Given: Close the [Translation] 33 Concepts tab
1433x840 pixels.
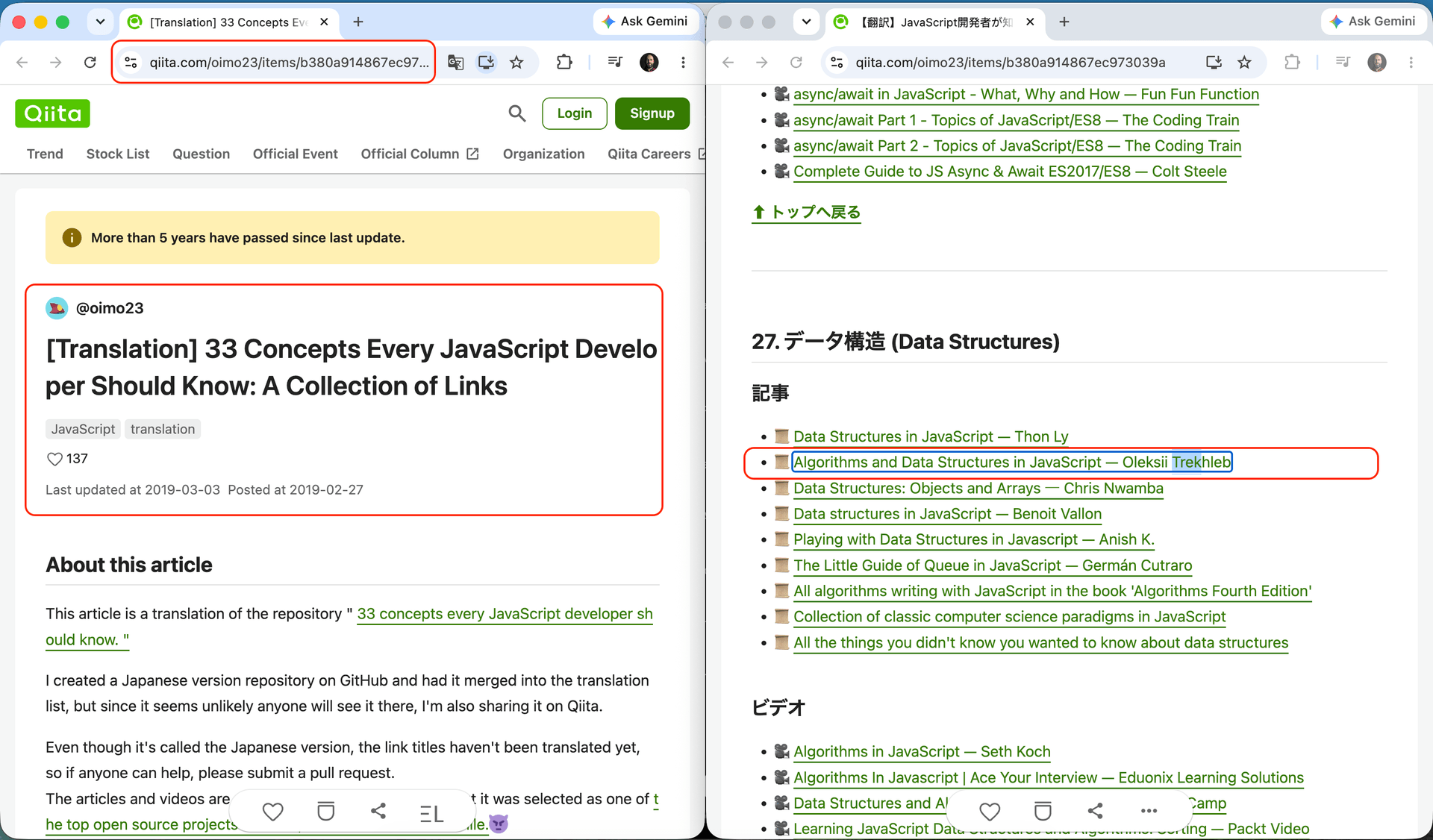Looking at the screenshot, I should (x=324, y=22).
